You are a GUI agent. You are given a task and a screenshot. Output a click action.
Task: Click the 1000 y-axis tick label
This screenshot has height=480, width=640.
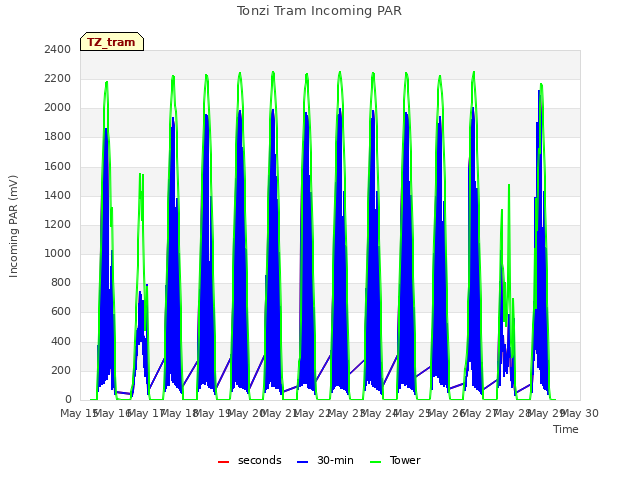click(58, 253)
